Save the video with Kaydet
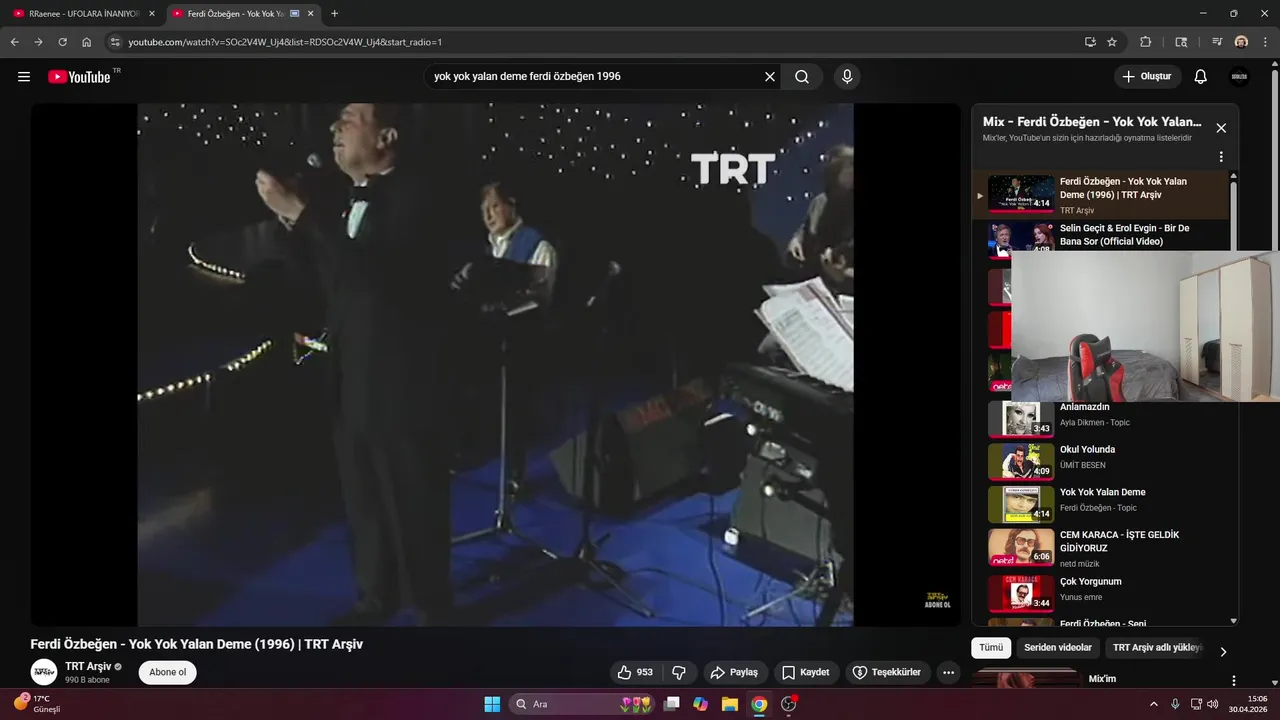 pyautogui.click(x=806, y=672)
